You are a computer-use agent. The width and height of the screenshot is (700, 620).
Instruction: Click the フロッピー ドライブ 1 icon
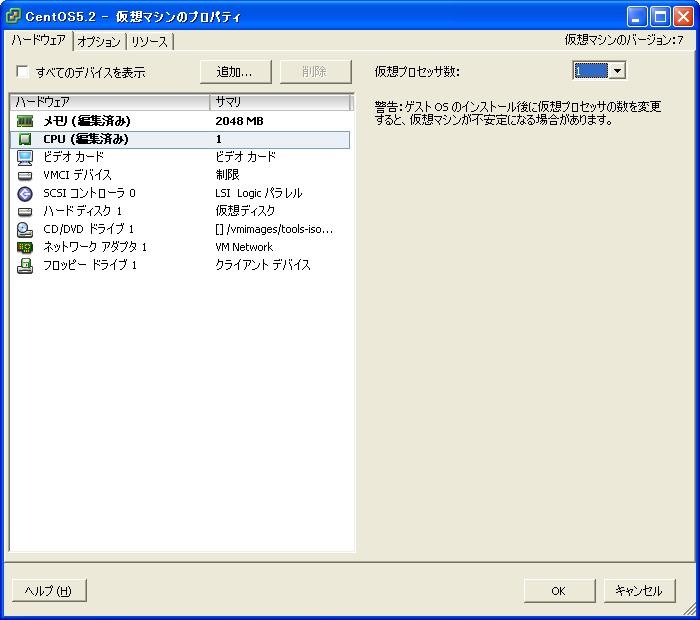(25, 266)
